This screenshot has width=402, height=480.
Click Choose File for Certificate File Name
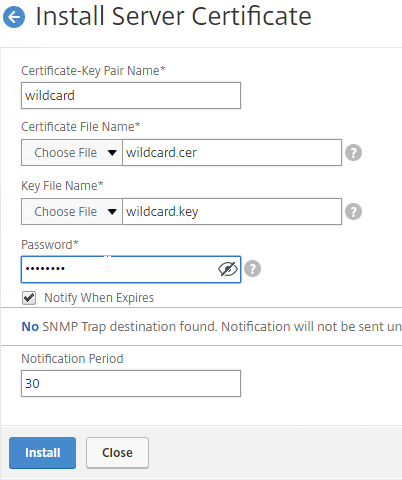pyautogui.click(x=72, y=153)
